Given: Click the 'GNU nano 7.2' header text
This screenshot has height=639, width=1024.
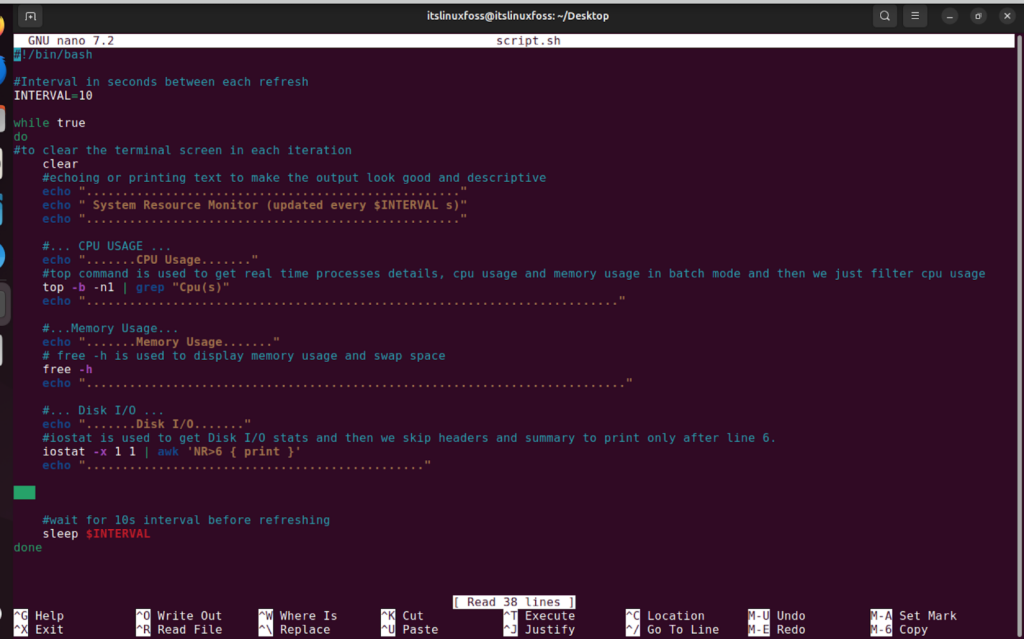Looking at the screenshot, I should tap(71, 41).
